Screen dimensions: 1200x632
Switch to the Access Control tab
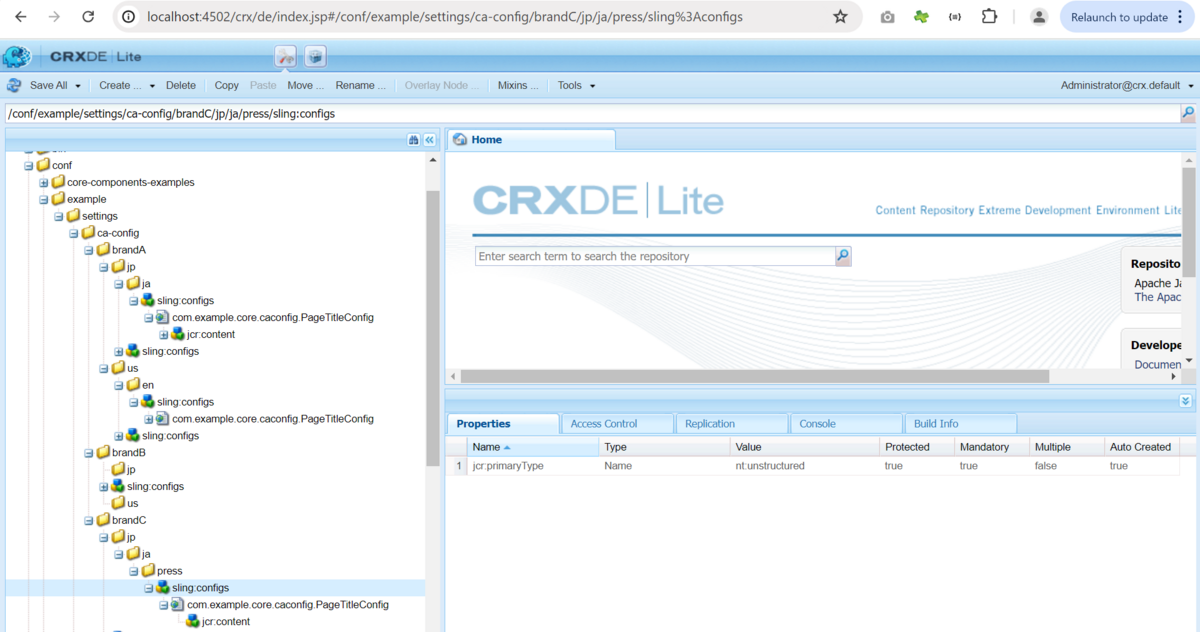[x=617, y=423]
